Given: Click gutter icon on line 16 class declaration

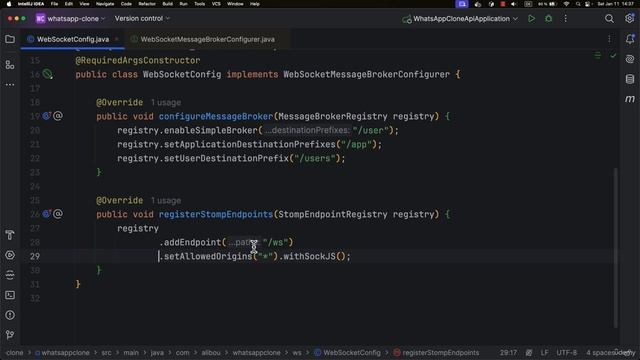Looking at the screenshot, I should [x=48, y=74].
